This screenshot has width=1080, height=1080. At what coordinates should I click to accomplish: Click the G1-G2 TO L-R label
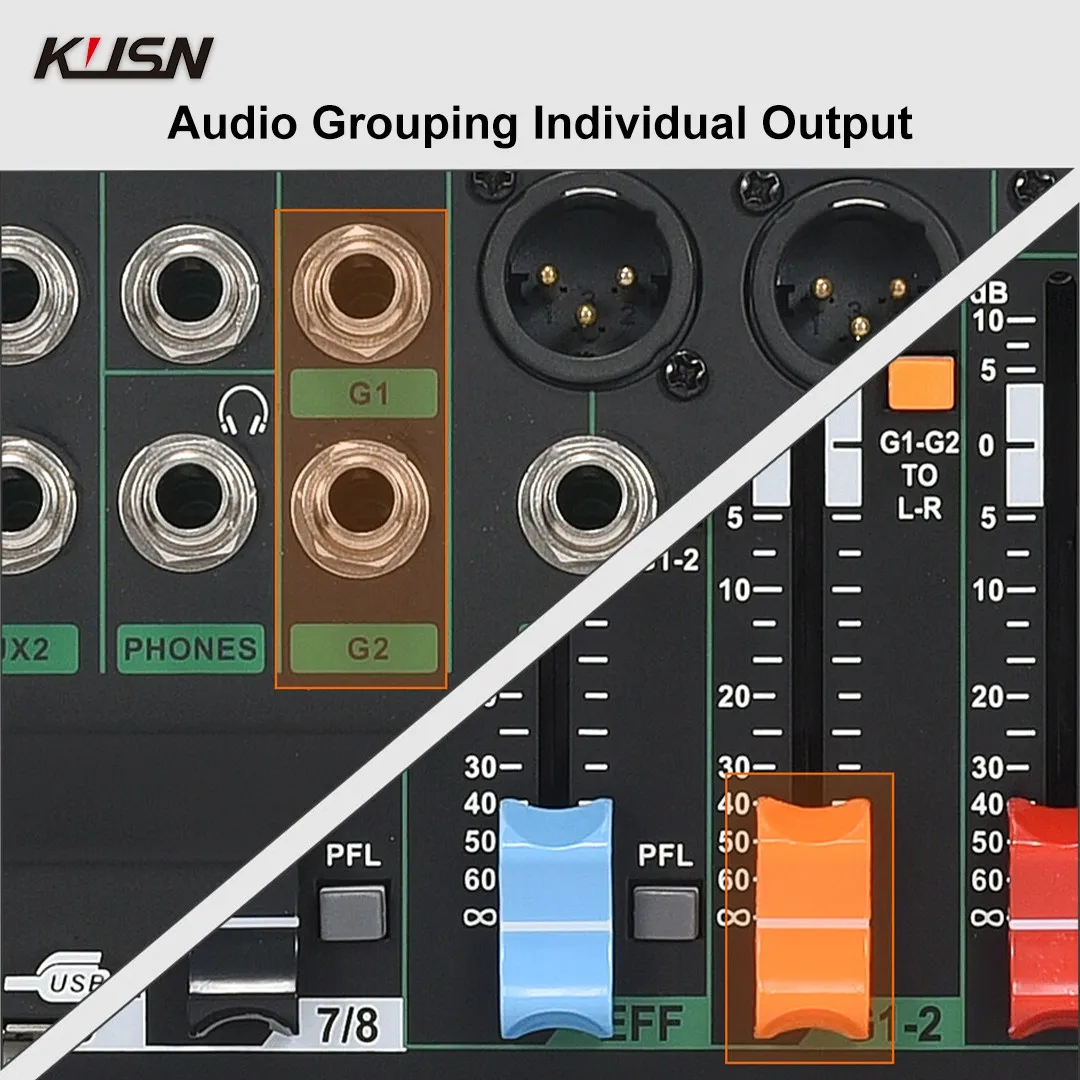tap(919, 476)
